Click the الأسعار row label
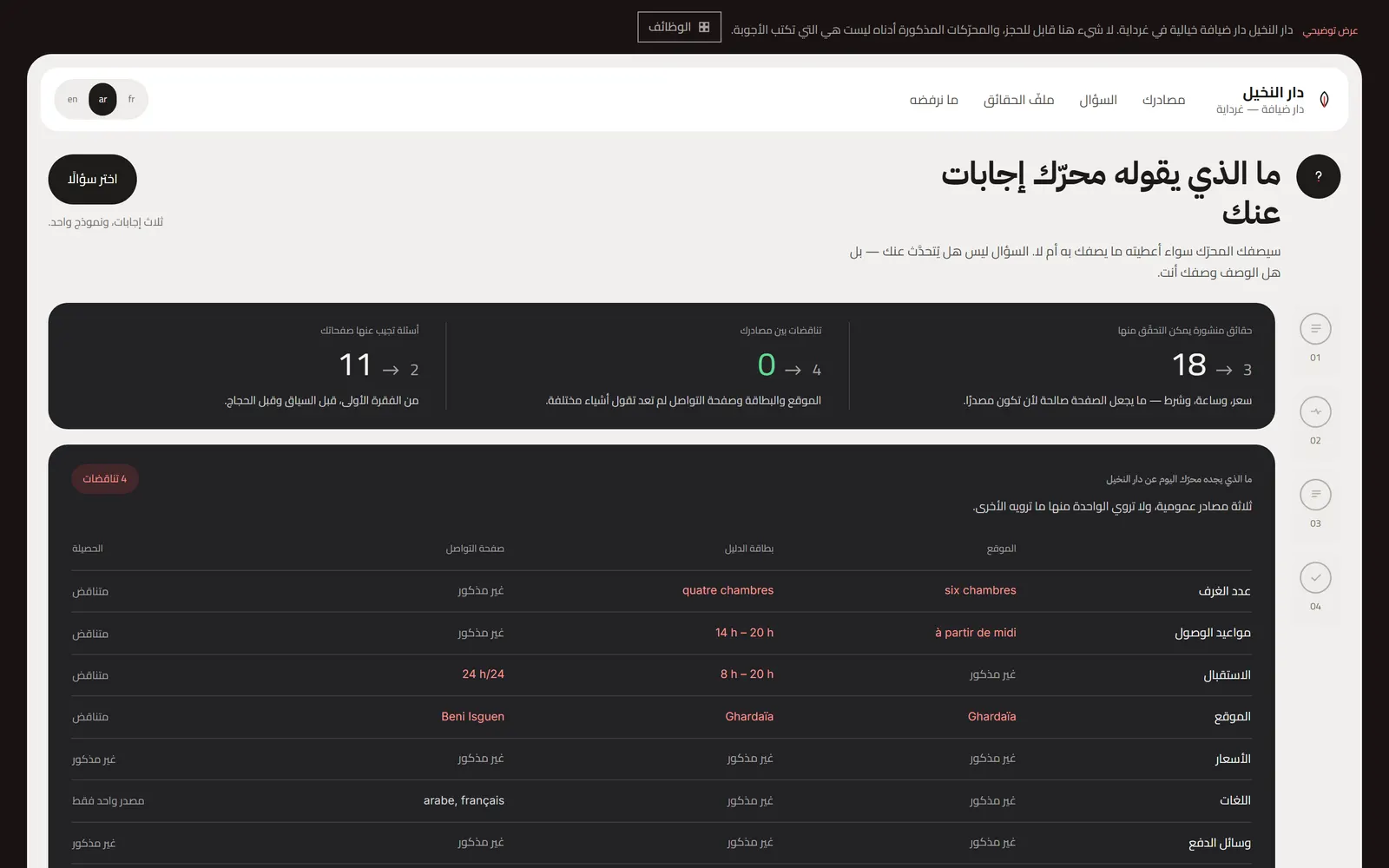This screenshot has width=1389, height=868. tap(1233, 759)
